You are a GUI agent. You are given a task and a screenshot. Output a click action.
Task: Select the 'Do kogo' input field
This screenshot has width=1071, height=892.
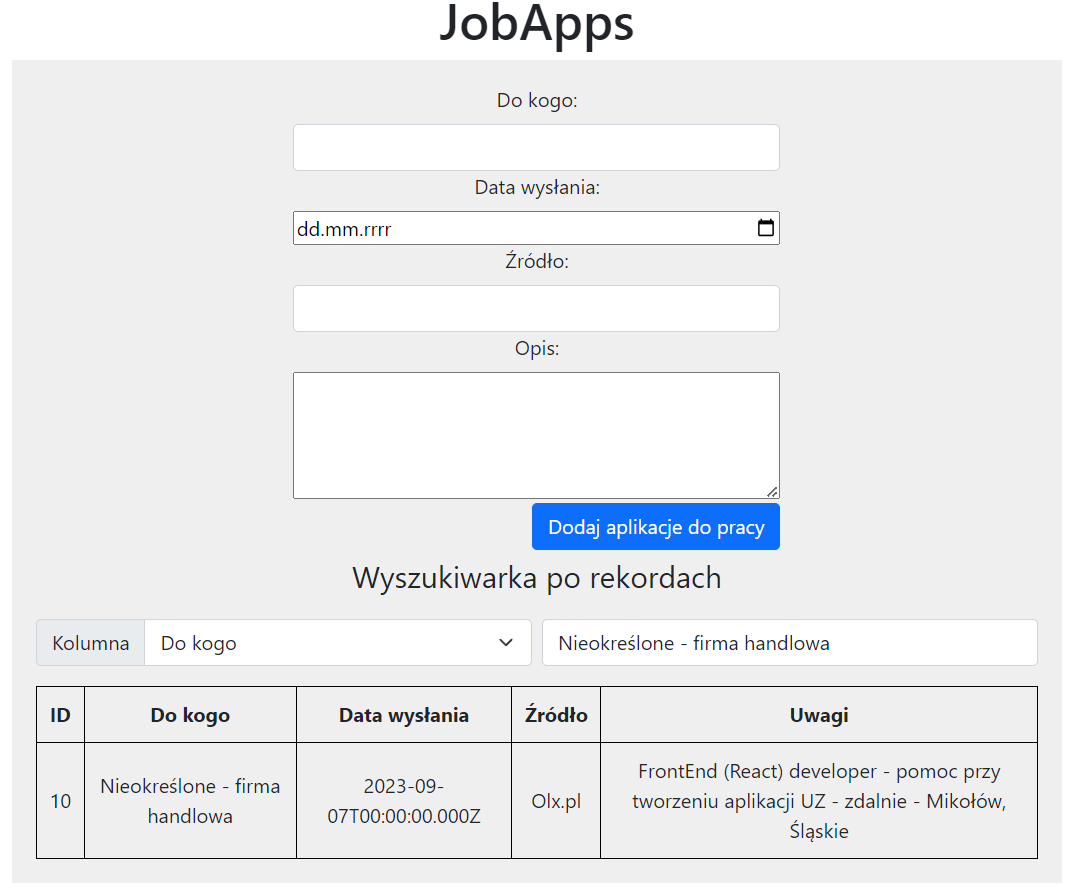(x=536, y=147)
